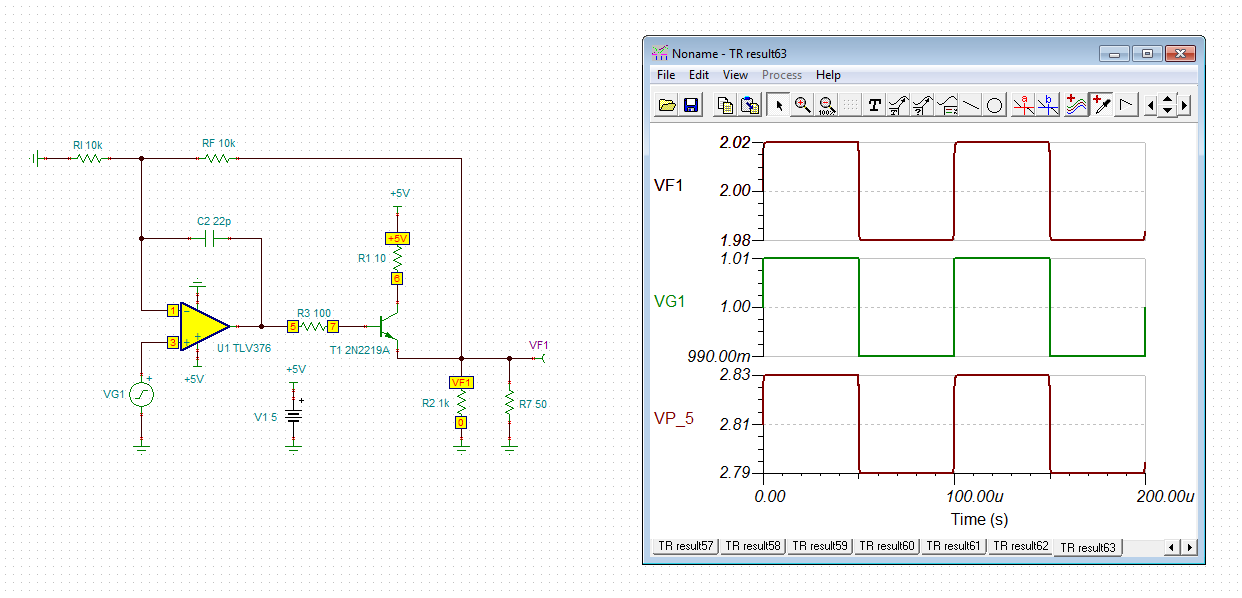Image resolution: width=1242 pixels, height=598 pixels.
Task: Click the triangle flag icon
Action: (x=1125, y=105)
